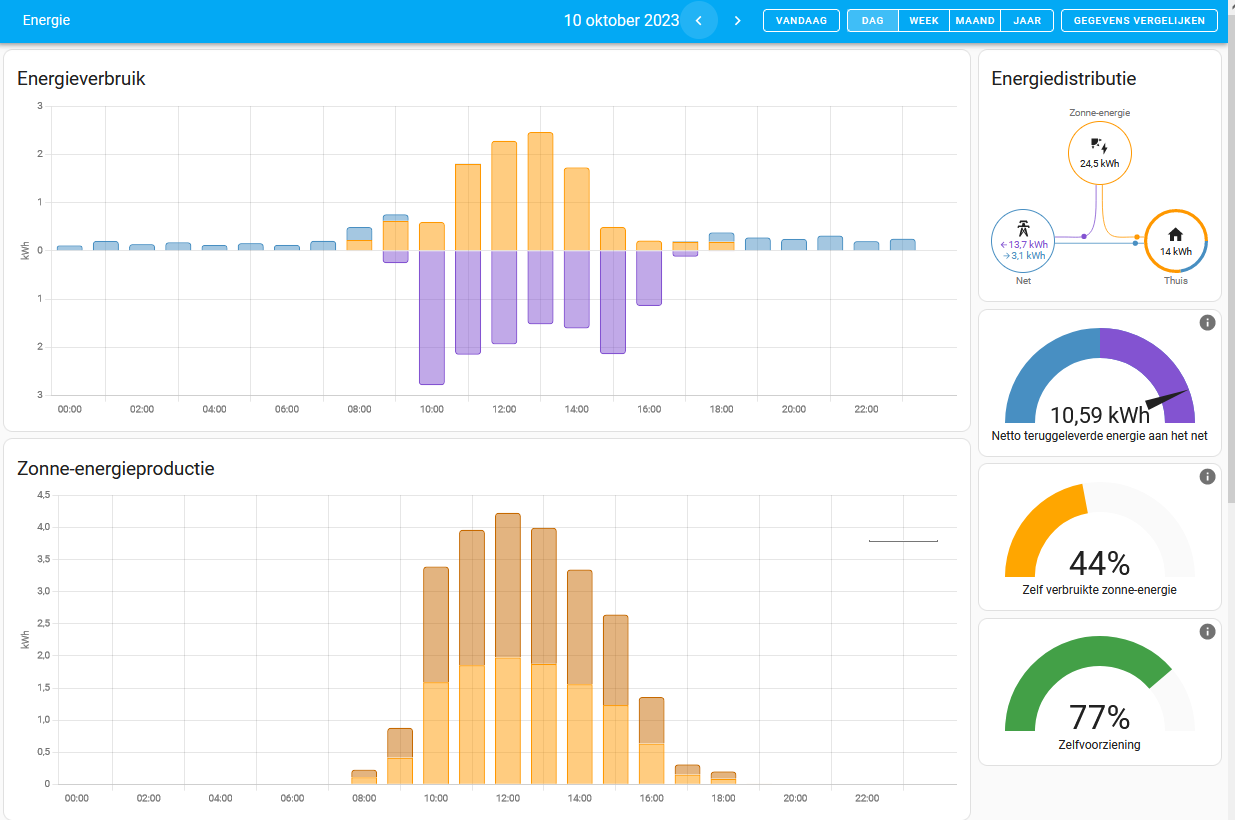Screen dimensions: 1235x820
Task: Go to the next day with right chevron
Action: (x=738, y=21)
